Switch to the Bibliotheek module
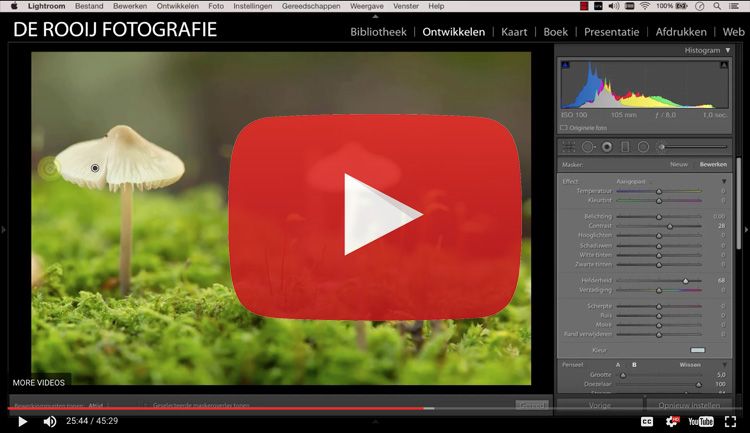Image resolution: width=750 pixels, height=433 pixels. pyautogui.click(x=378, y=32)
